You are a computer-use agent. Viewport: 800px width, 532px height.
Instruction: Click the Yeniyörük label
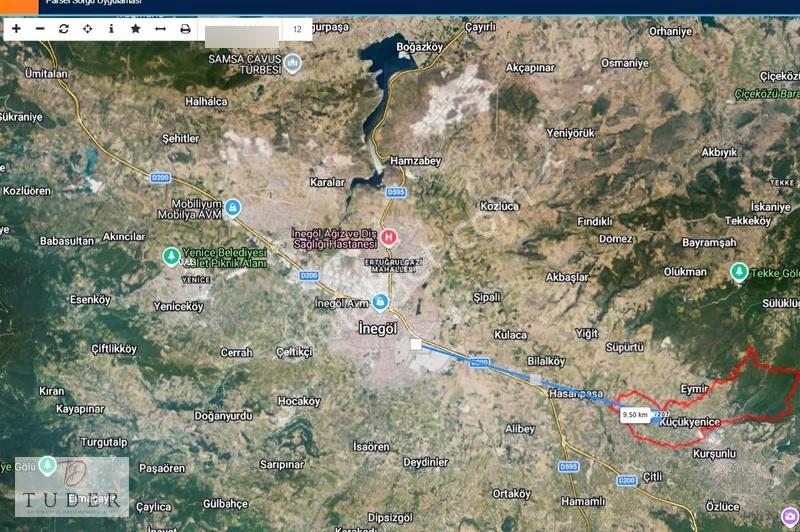coord(571,133)
